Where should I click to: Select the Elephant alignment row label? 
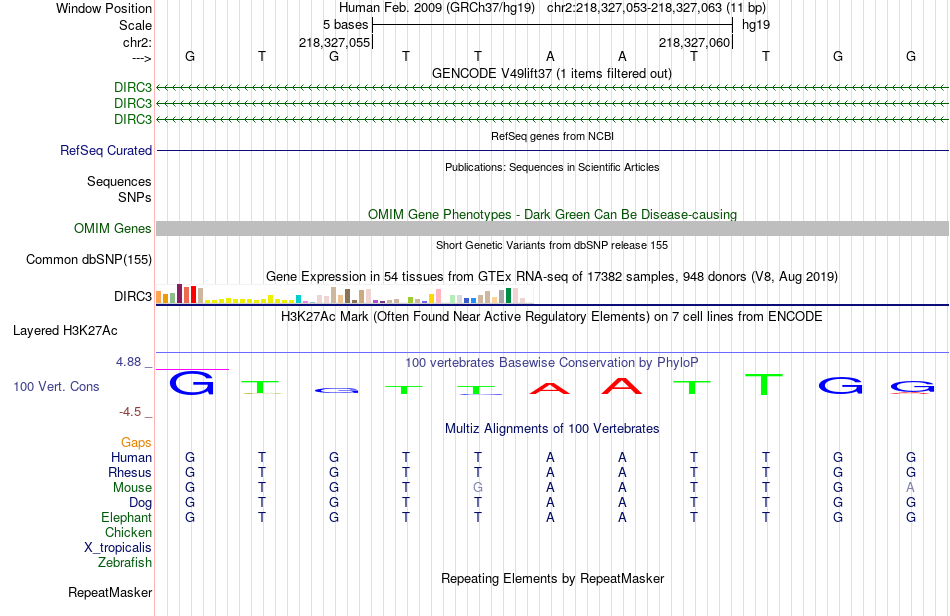click(127, 517)
